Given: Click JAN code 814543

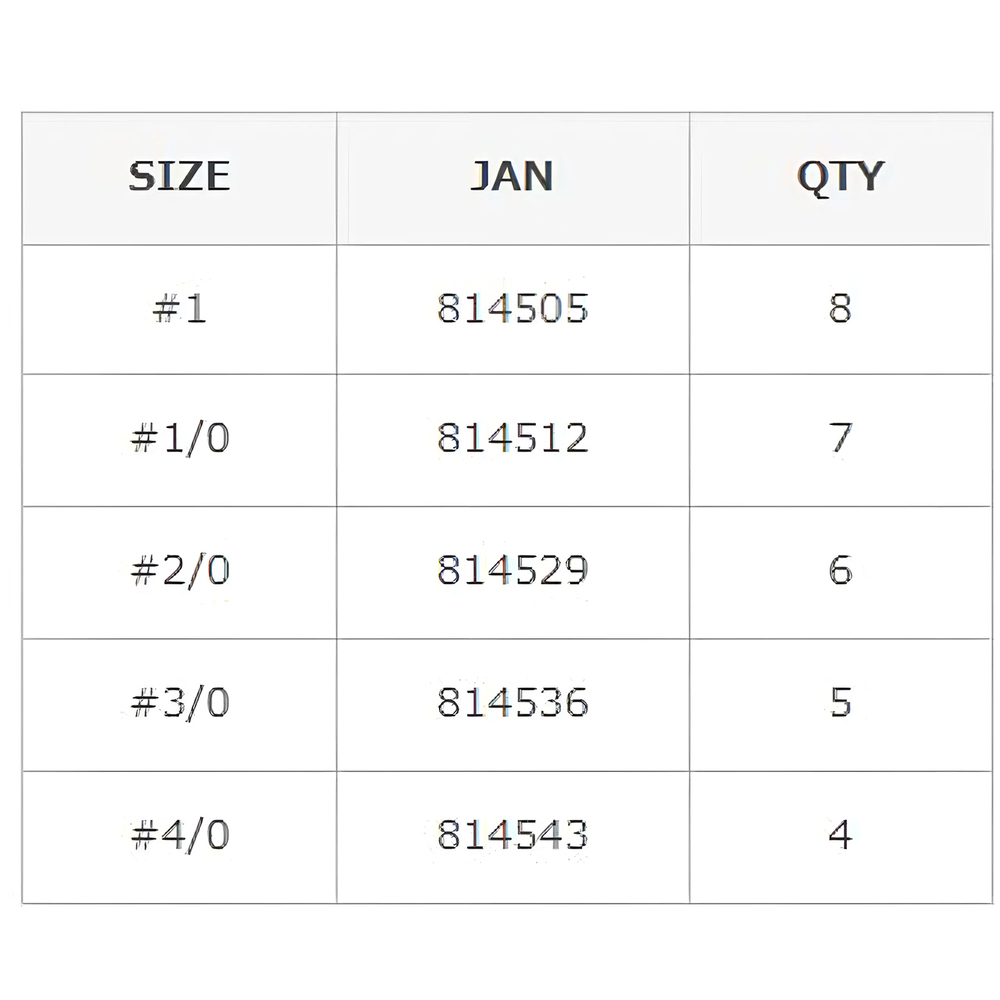Looking at the screenshot, I should pyautogui.click(x=512, y=835).
